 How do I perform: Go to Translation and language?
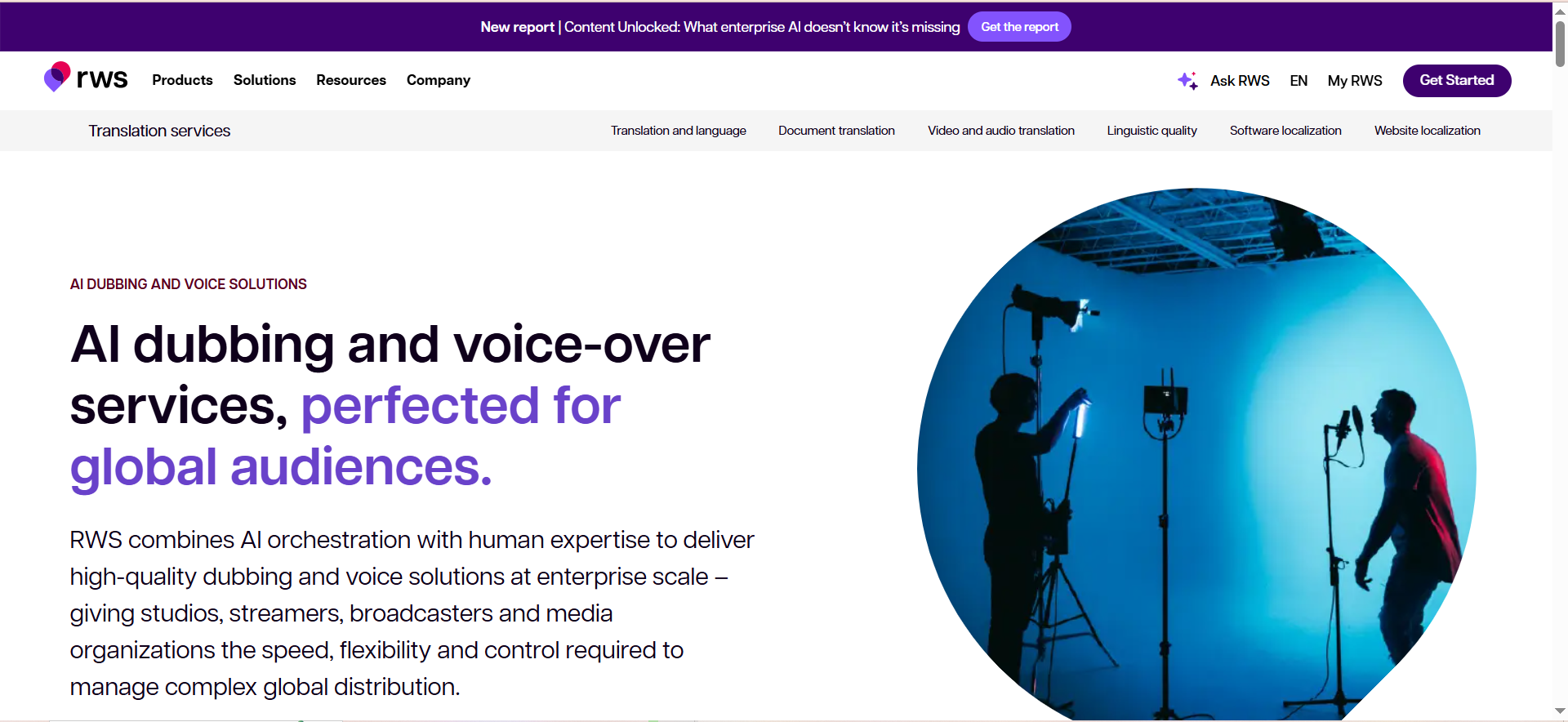tap(679, 131)
